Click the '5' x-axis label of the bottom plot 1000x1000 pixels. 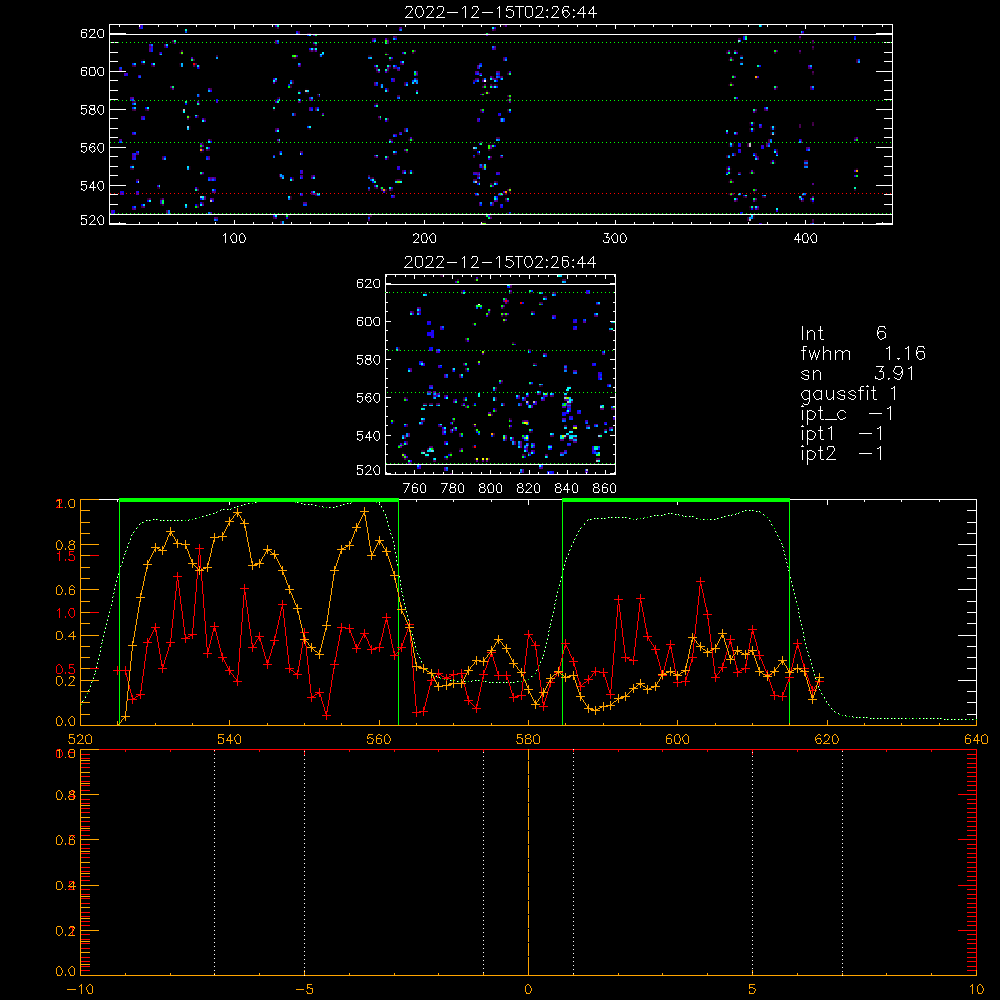tap(753, 990)
